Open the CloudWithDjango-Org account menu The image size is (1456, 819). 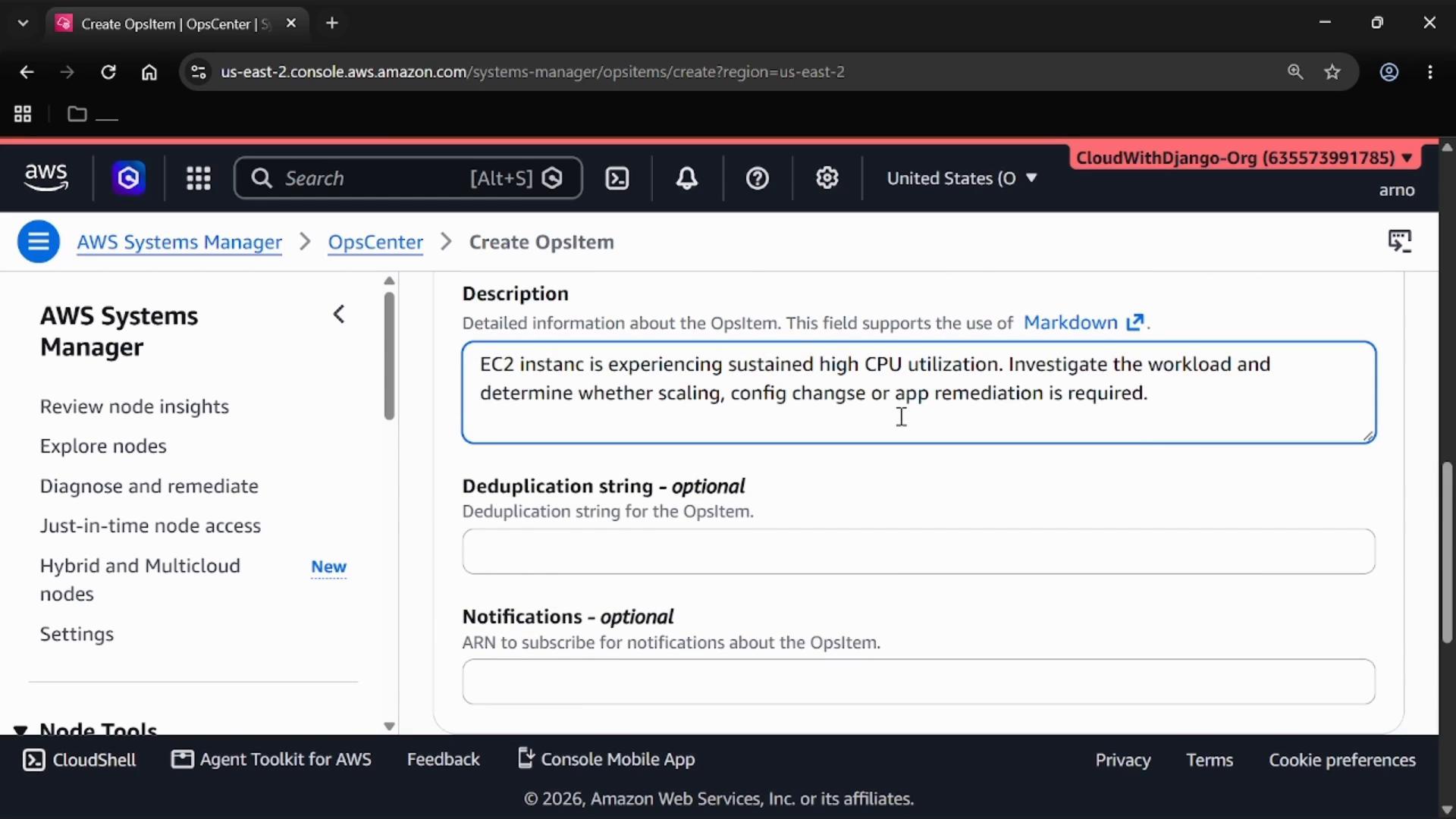click(x=1244, y=158)
